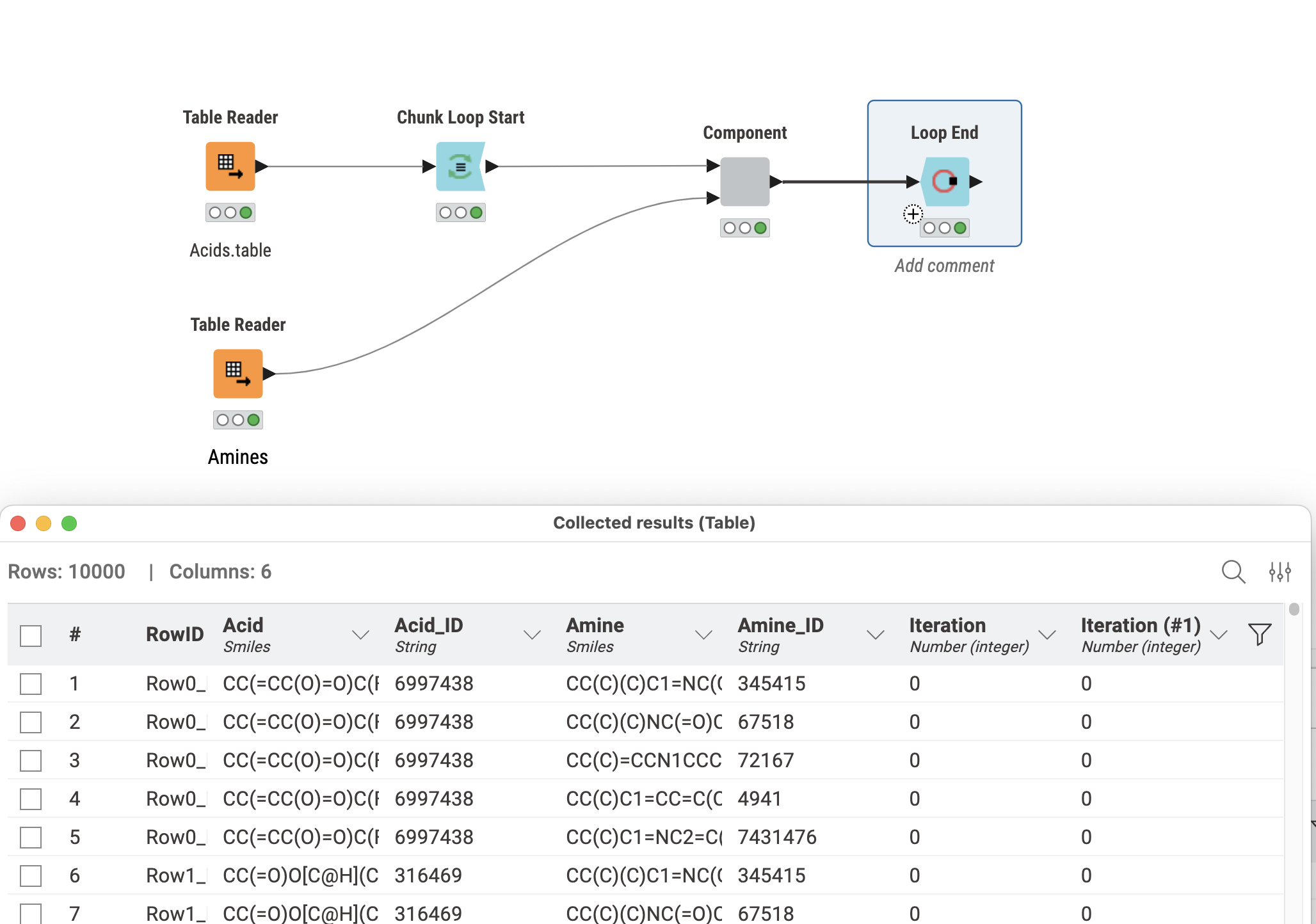Open the Iteration column dropdown chevron
The width and height of the screenshot is (1316, 924).
coord(1047,635)
